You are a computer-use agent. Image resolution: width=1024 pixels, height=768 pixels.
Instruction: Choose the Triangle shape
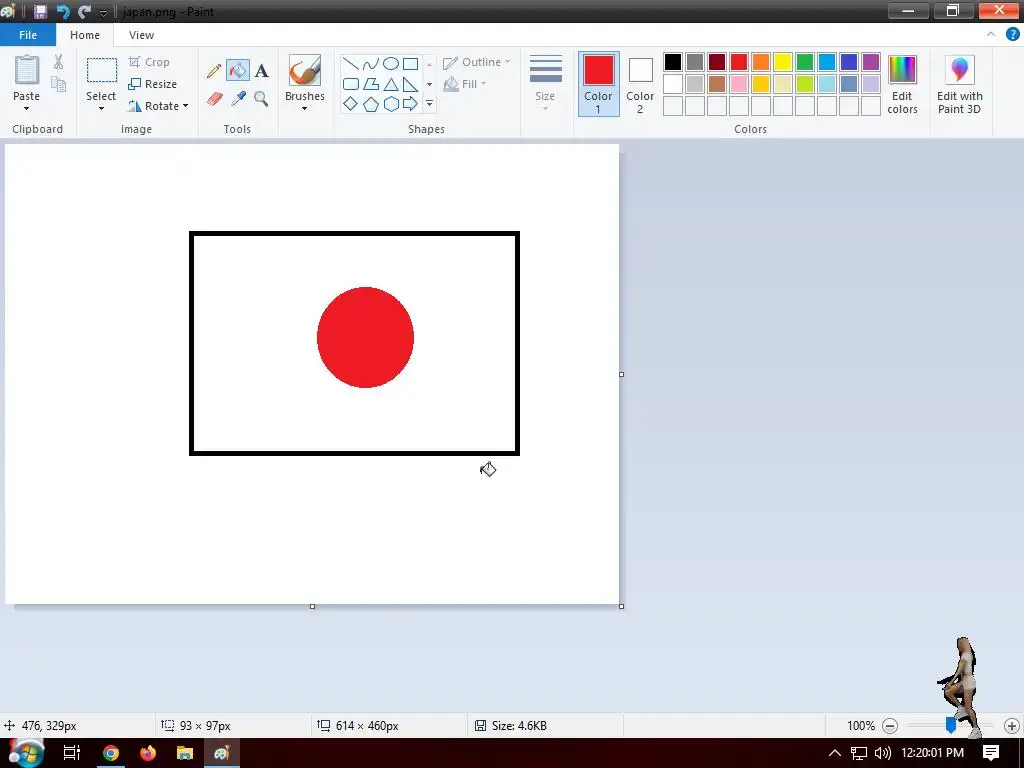tap(391, 84)
